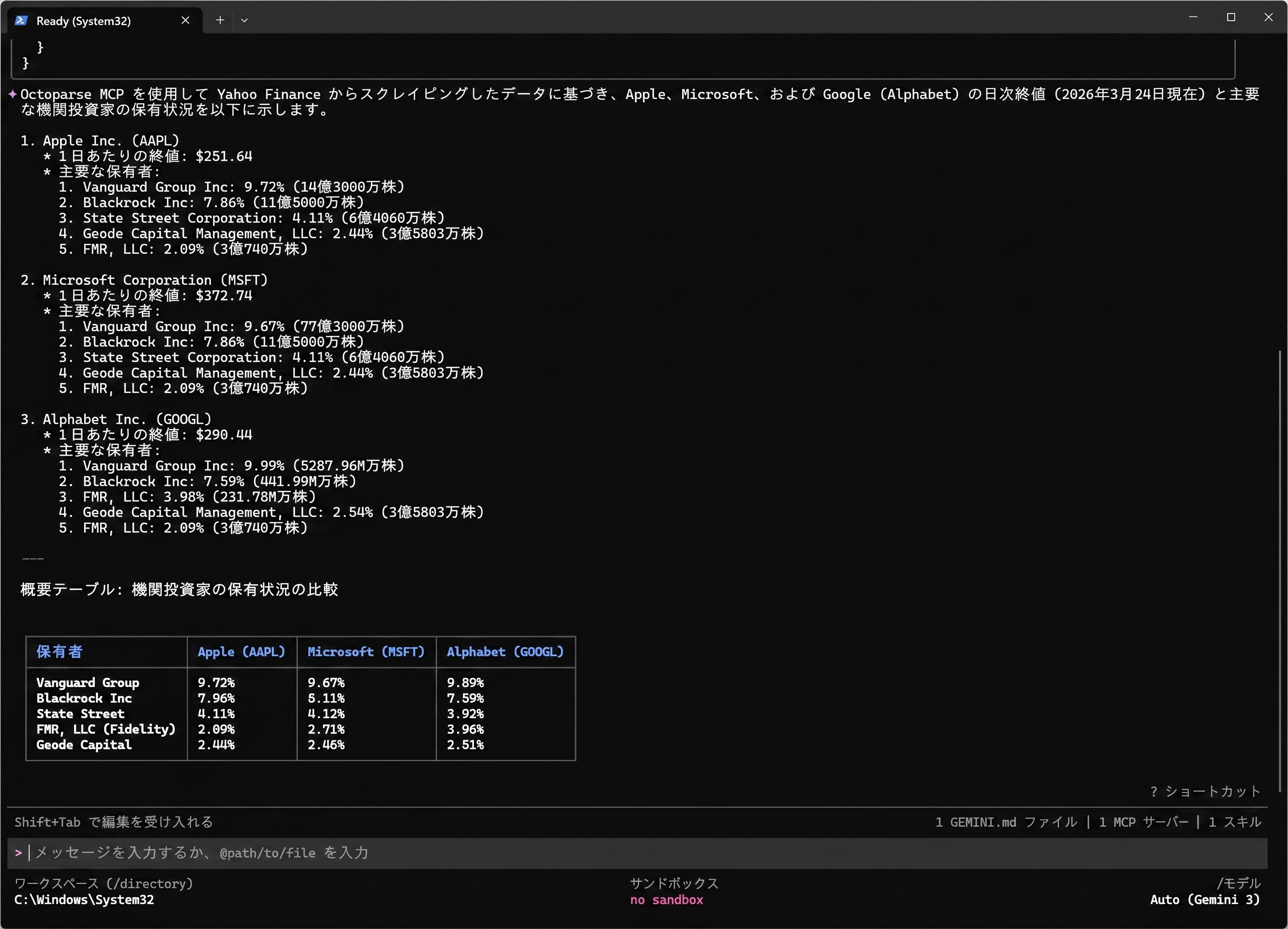Click Apple Blackrock cell '7.96%'
Screen dimensions: 1288x929
coord(216,698)
